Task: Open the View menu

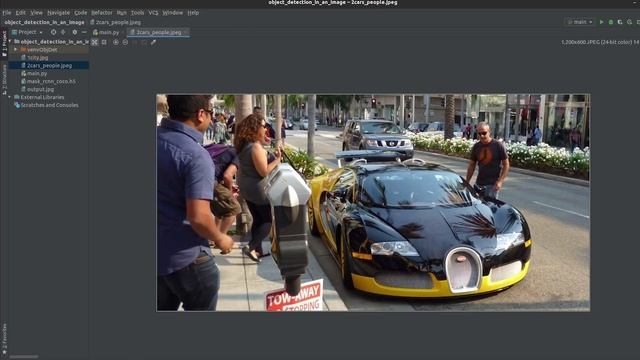Action: [x=36, y=13]
